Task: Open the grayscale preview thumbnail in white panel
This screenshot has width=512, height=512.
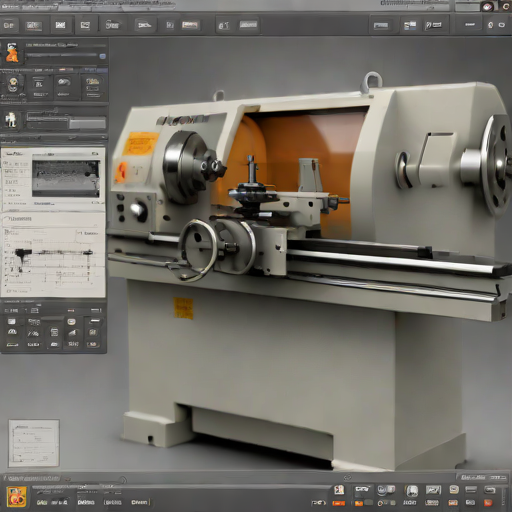Action: [x=66, y=179]
